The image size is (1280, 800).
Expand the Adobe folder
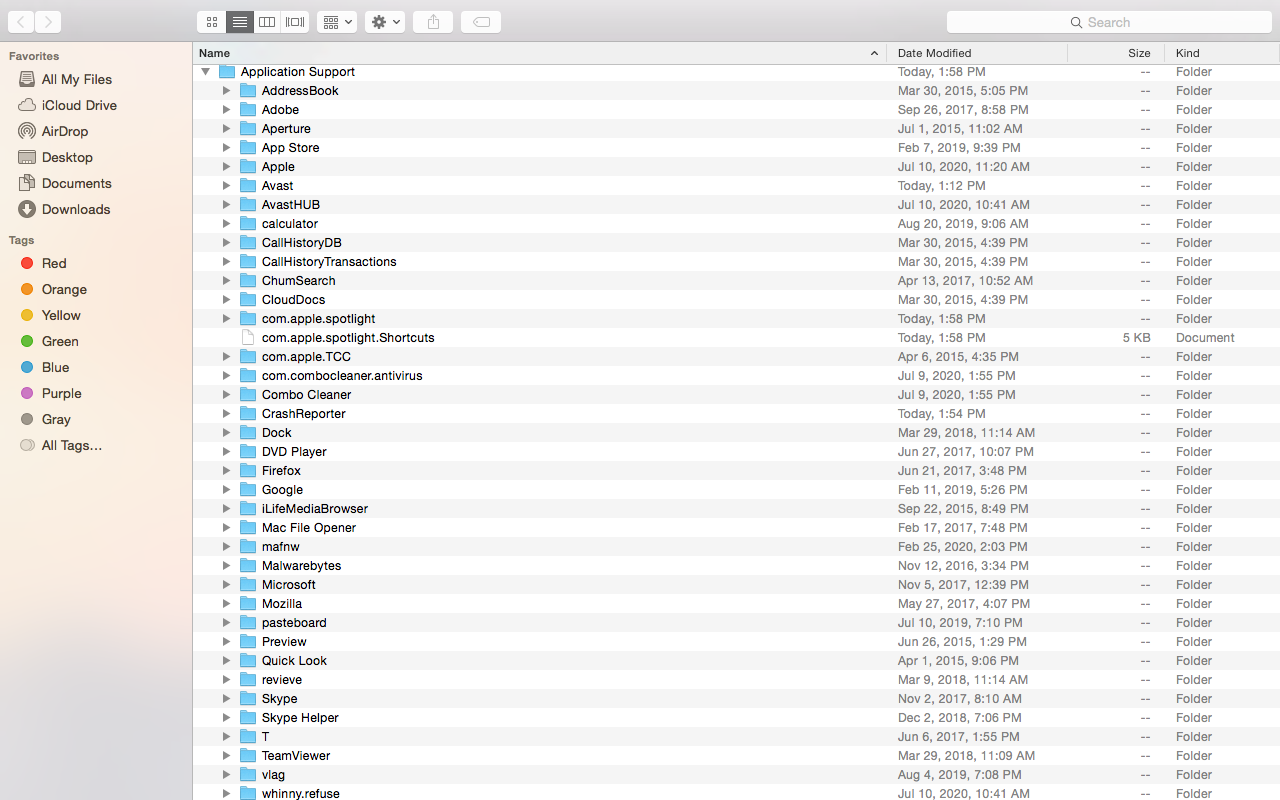(x=226, y=110)
